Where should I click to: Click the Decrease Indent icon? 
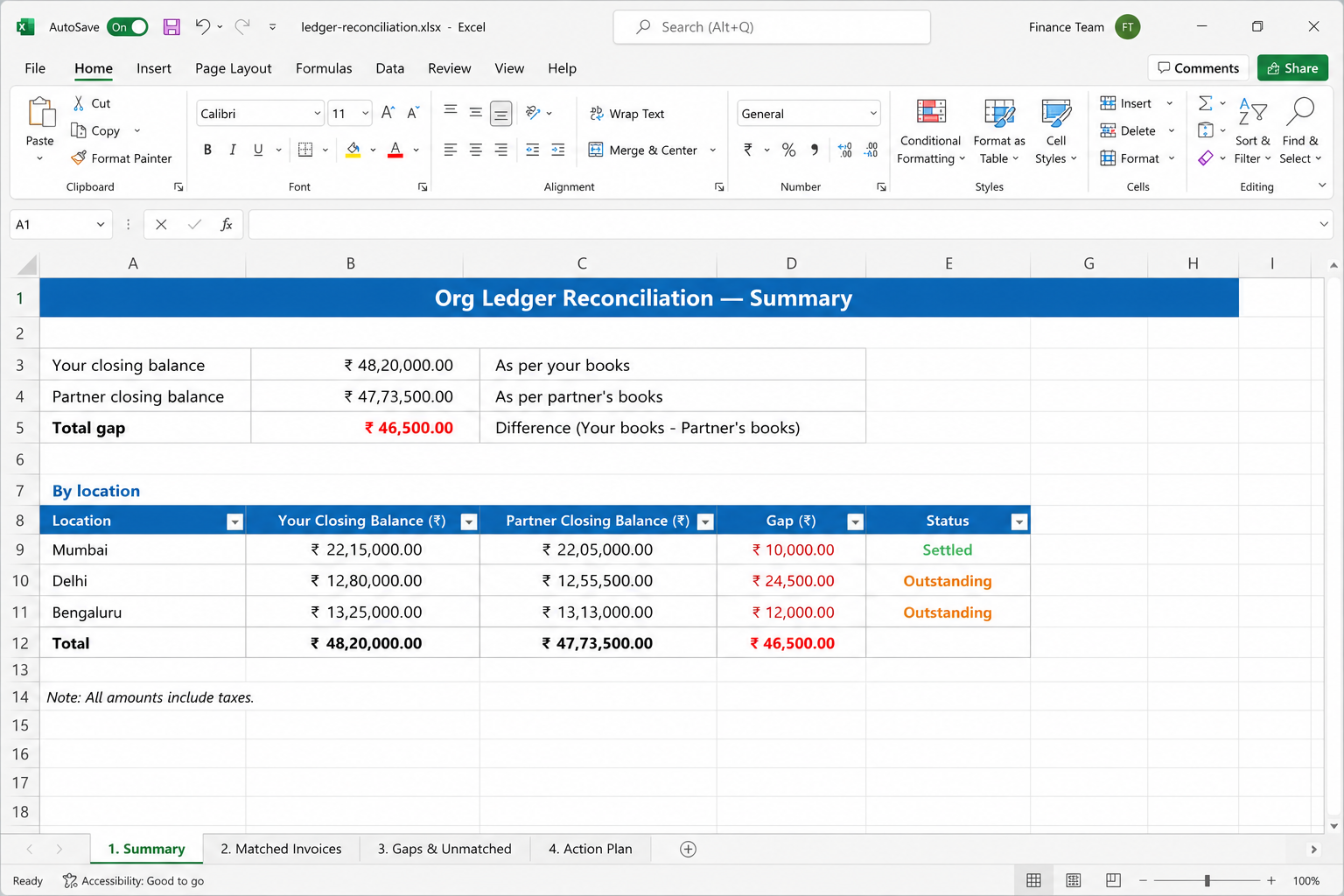click(532, 150)
